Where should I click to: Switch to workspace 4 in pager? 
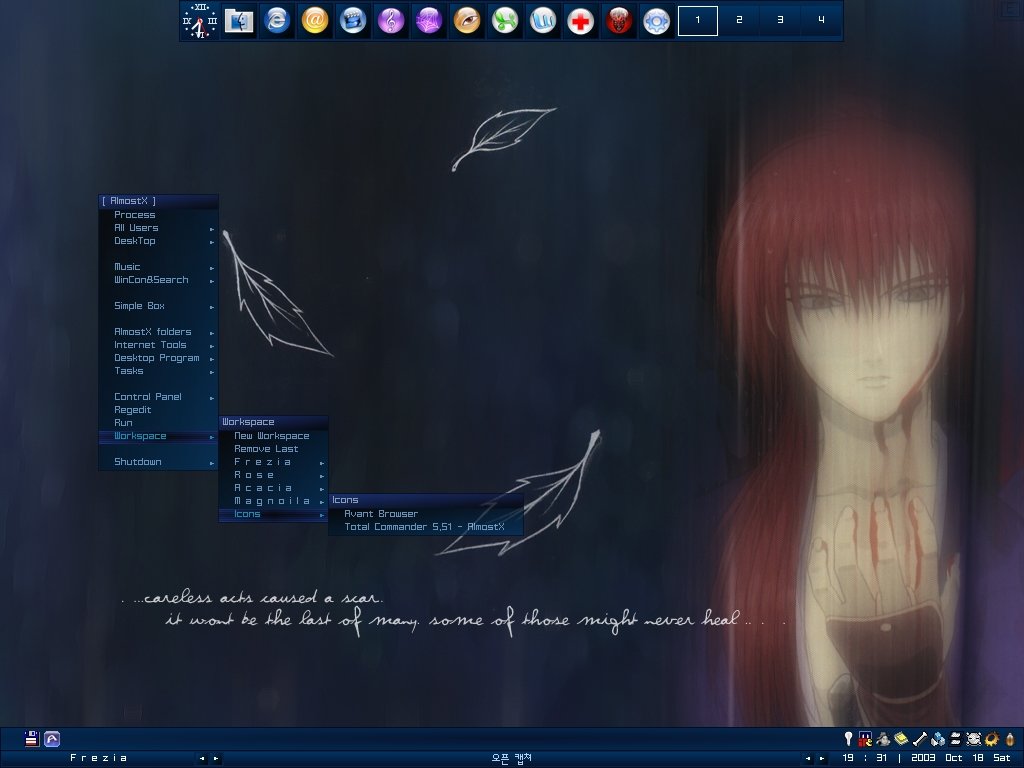pyautogui.click(x=821, y=20)
